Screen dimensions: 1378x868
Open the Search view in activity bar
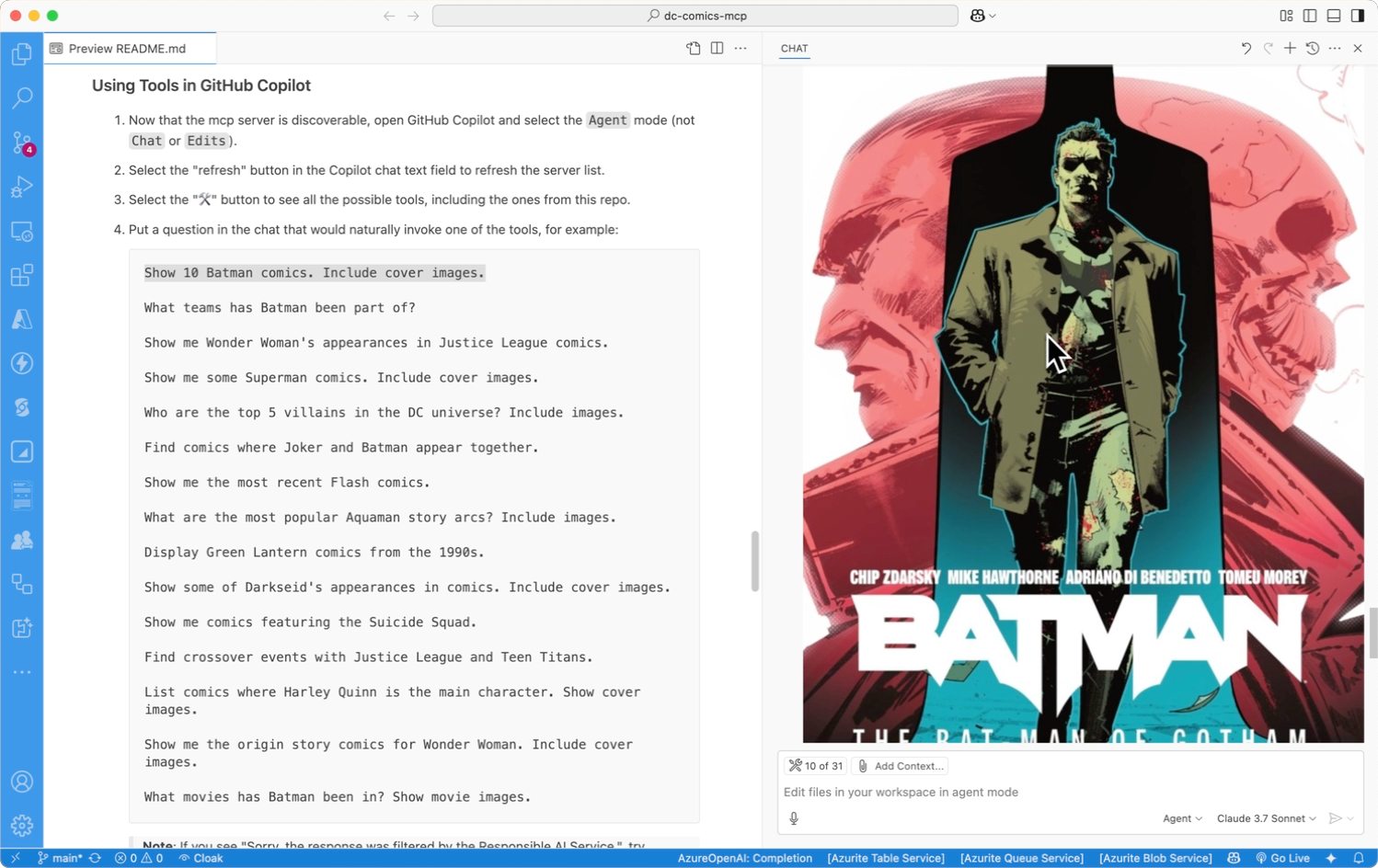click(x=22, y=97)
